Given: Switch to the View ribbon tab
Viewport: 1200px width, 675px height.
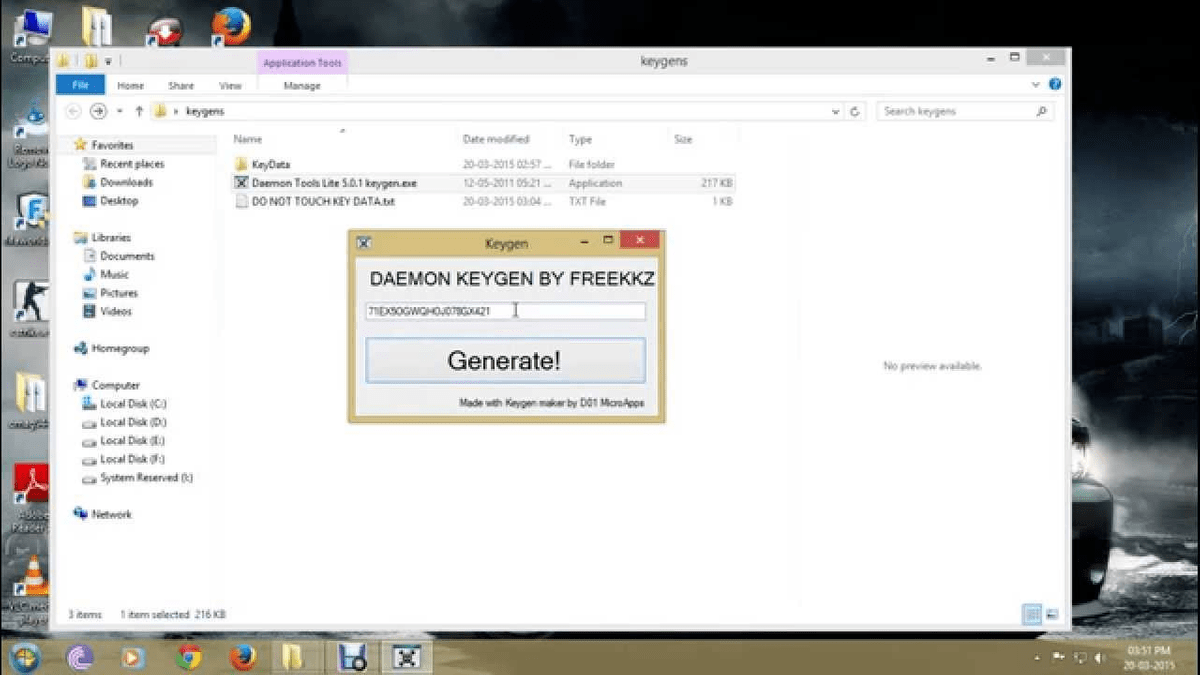Looking at the screenshot, I should click(x=230, y=85).
